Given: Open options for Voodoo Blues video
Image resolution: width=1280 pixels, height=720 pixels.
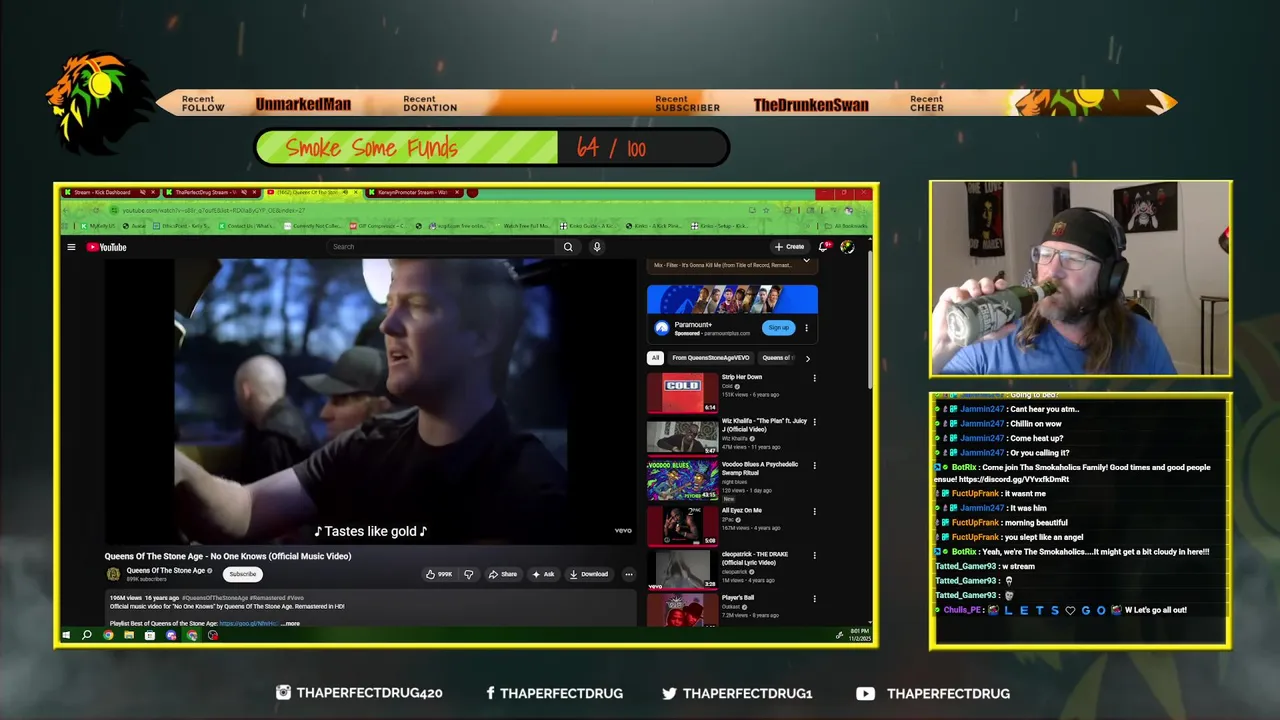Looking at the screenshot, I should tap(814, 466).
